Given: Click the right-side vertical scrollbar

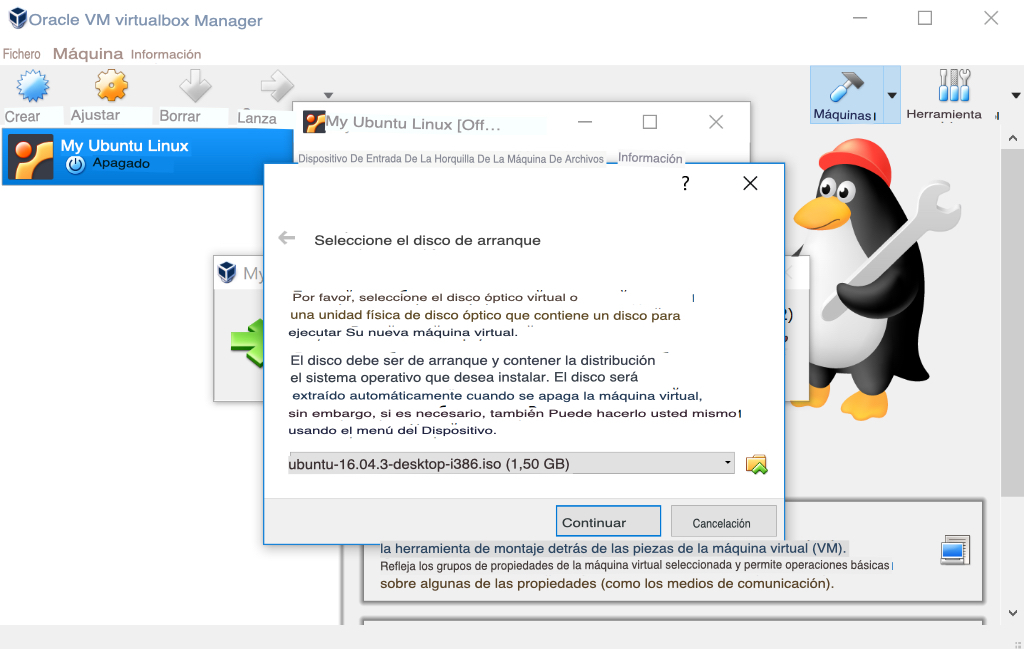Looking at the screenshot, I should coord(1010,360).
